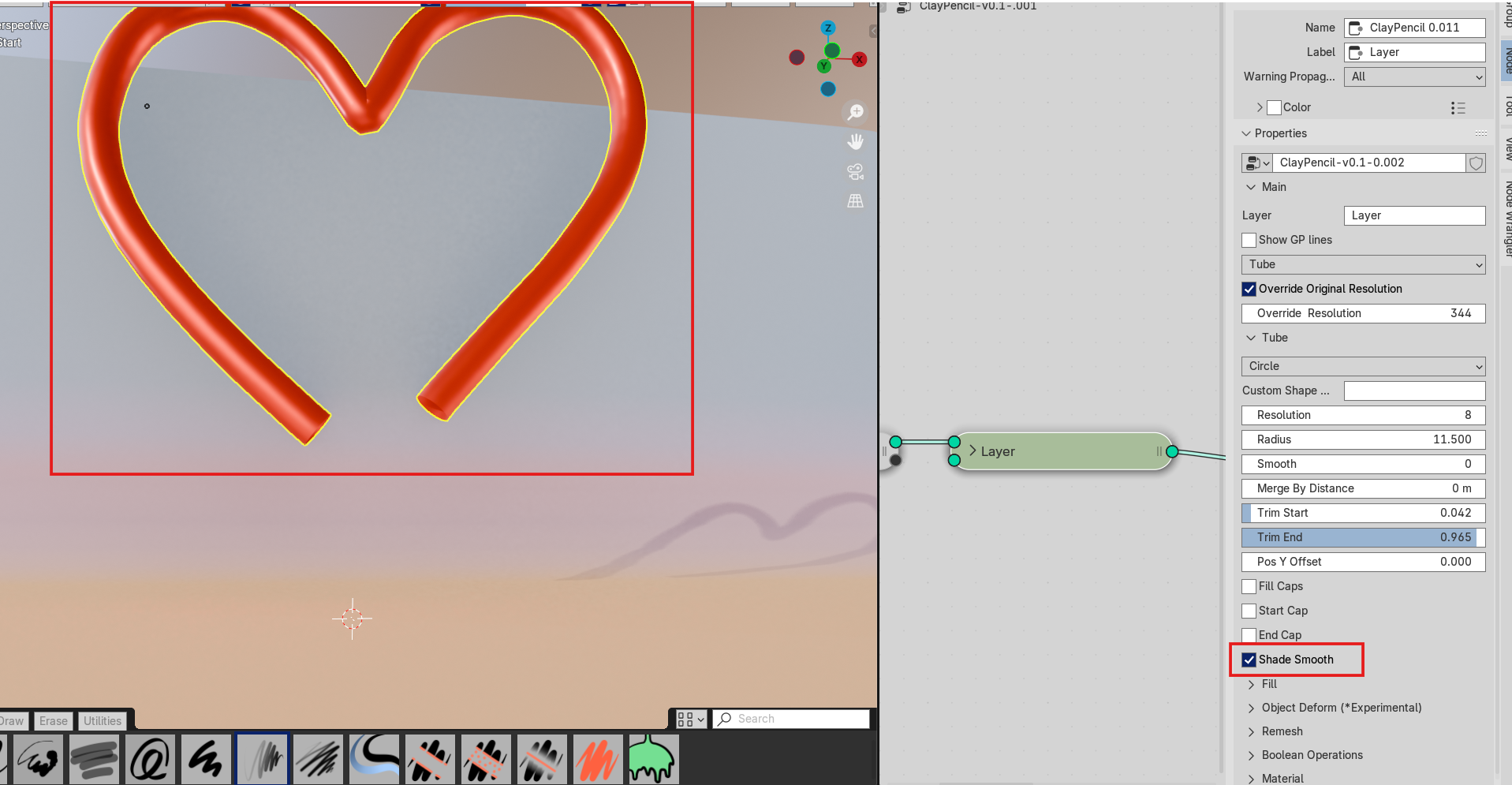Collapse the Tube subsection
The height and width of the screenshot is (785, 1512).
(1251, 338)
